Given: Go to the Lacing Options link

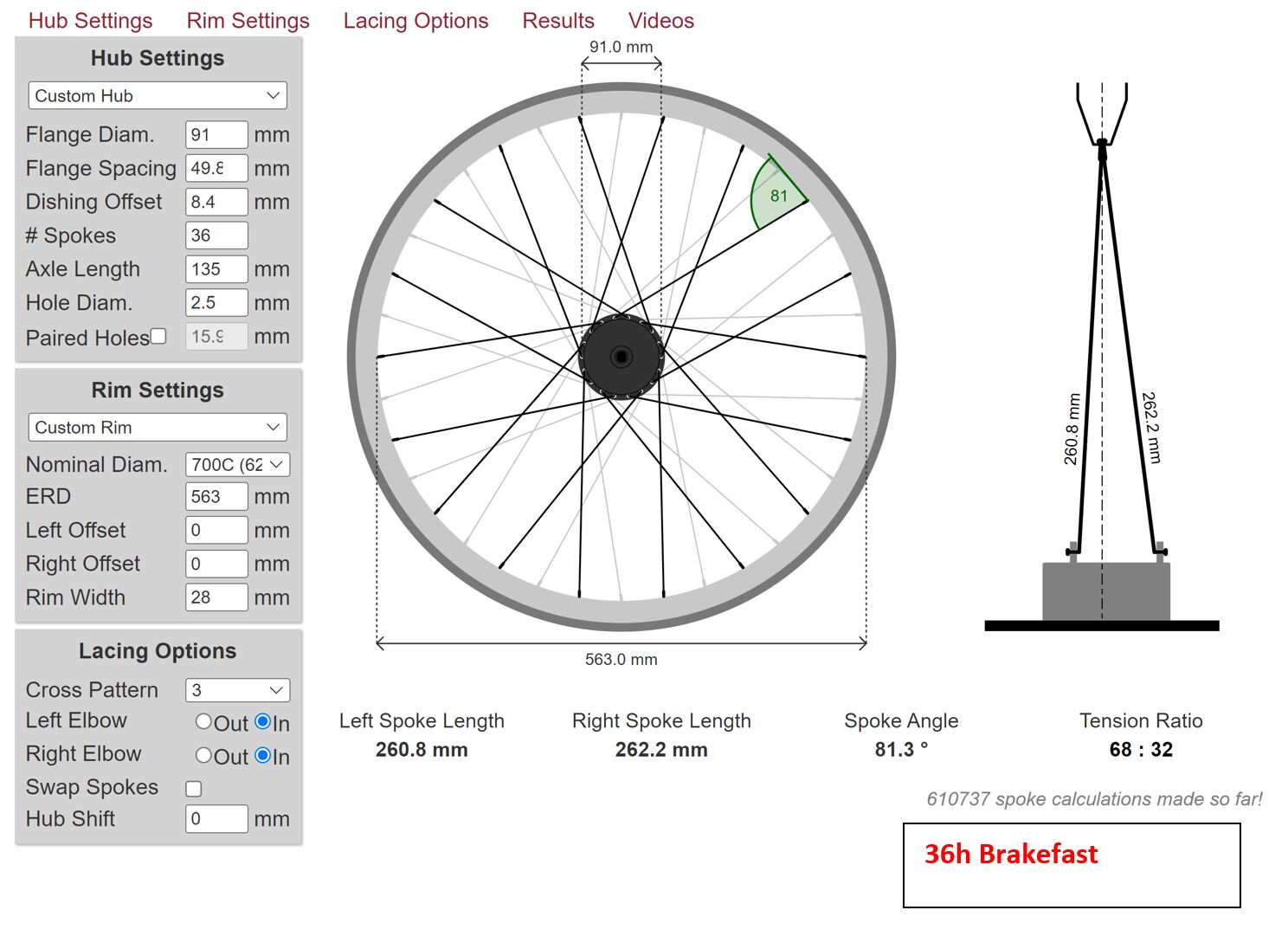Looking at the screenshot, I should [x=415, y=21].
